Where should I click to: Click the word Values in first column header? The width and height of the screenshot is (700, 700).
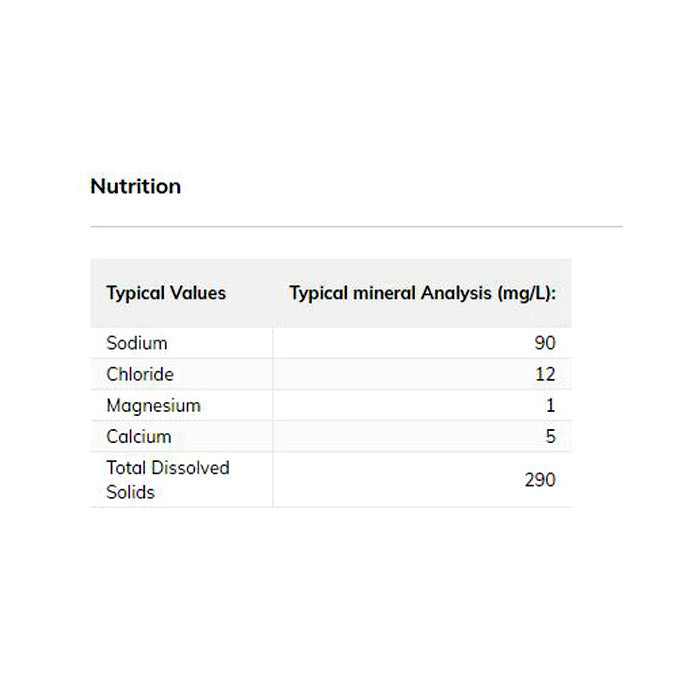[199, 293]
